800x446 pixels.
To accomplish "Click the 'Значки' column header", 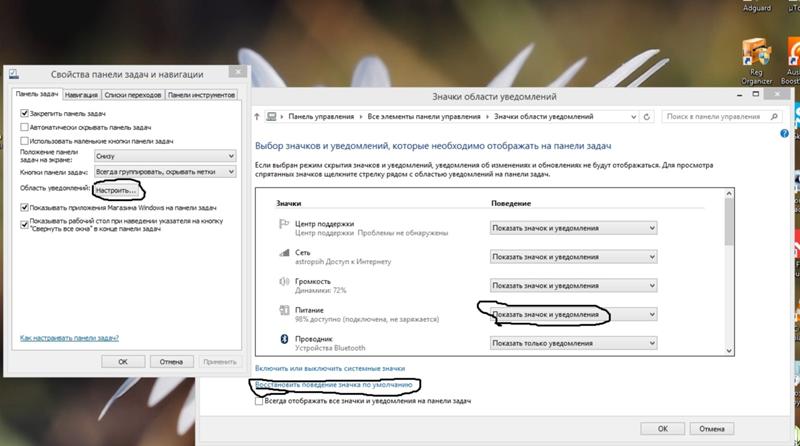I will pos(289,203).
